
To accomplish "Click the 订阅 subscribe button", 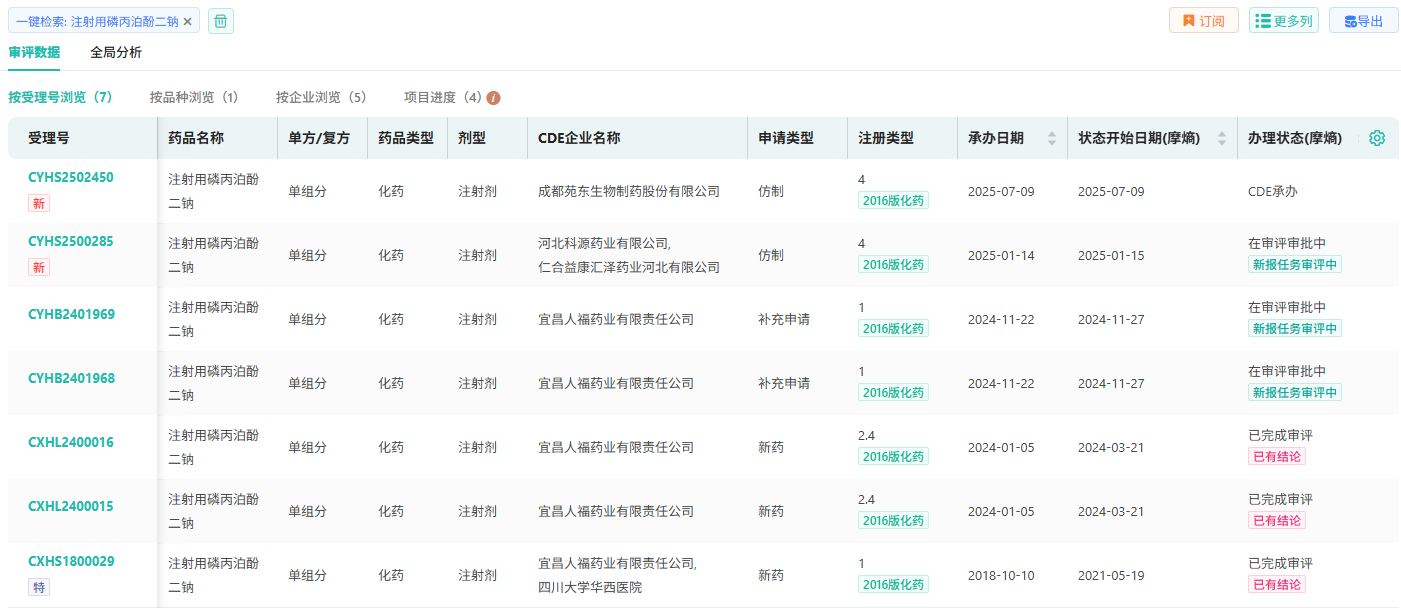I will 1203,21.
